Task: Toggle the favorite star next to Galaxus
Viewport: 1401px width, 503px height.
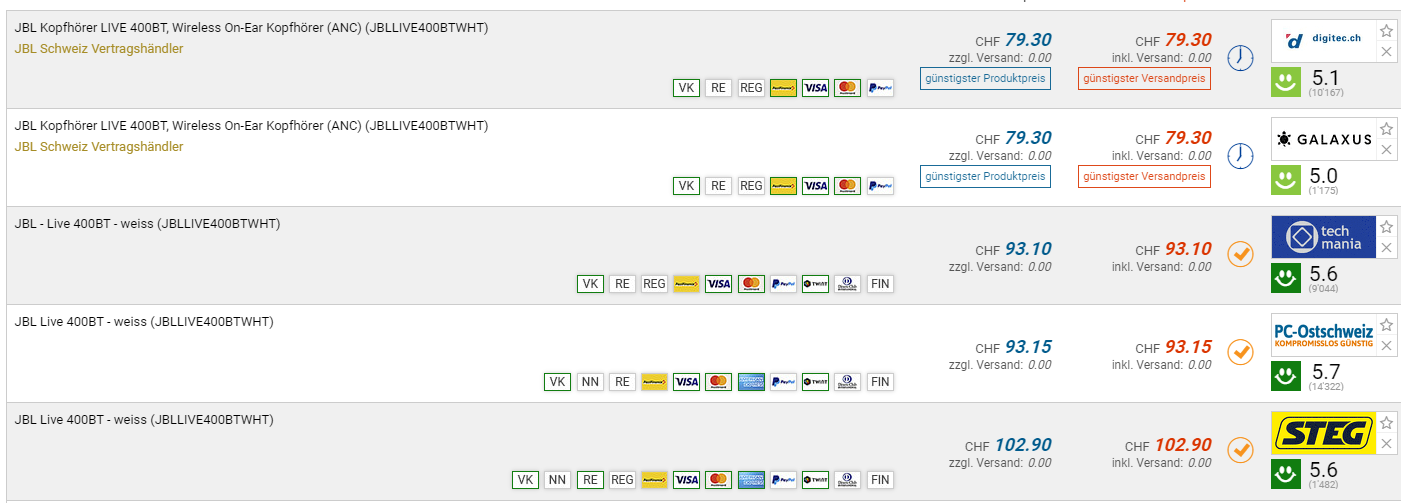Action: coord(1386,129)
